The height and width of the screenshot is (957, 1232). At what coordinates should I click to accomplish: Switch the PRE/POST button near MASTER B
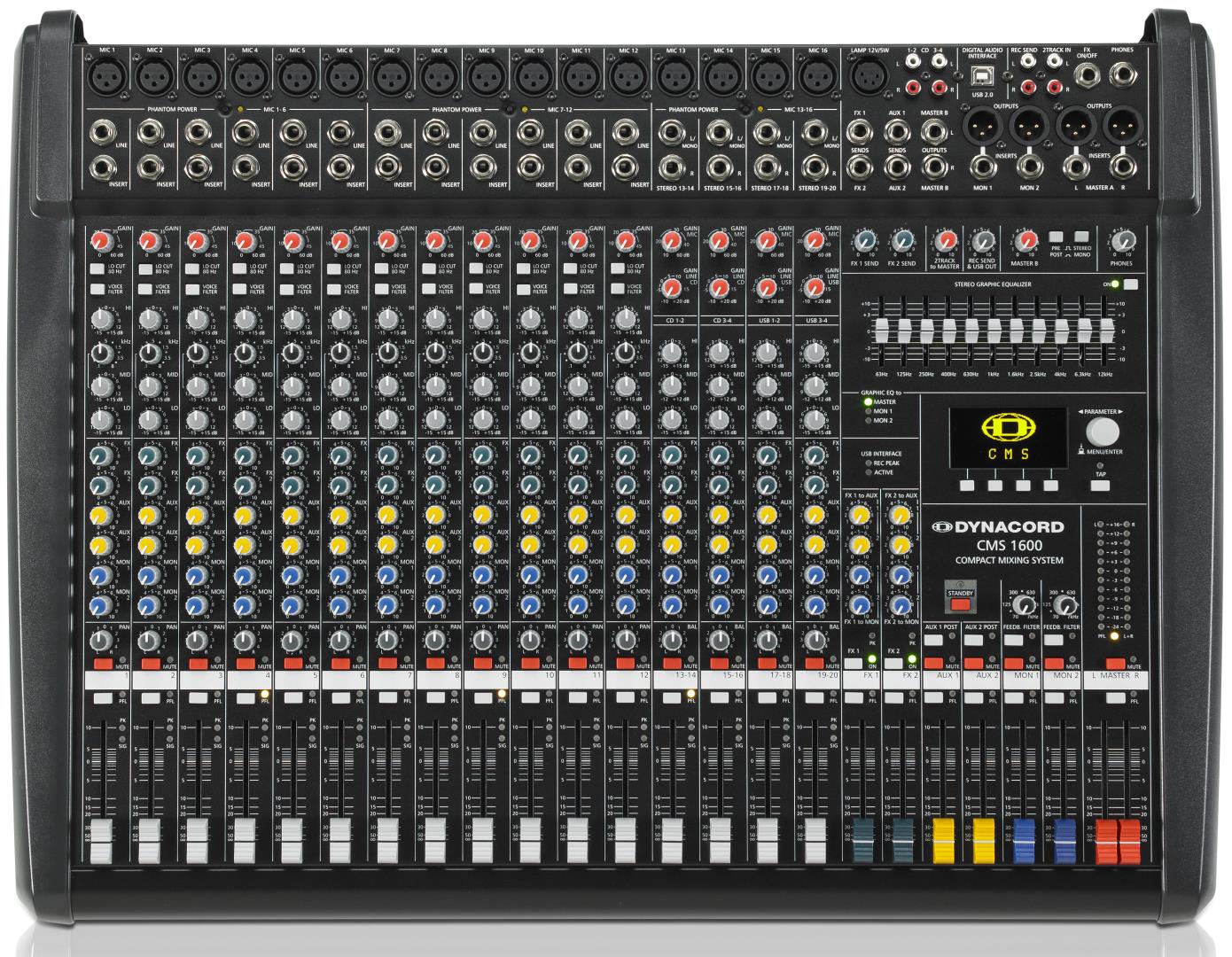(x=1056, y=237)
